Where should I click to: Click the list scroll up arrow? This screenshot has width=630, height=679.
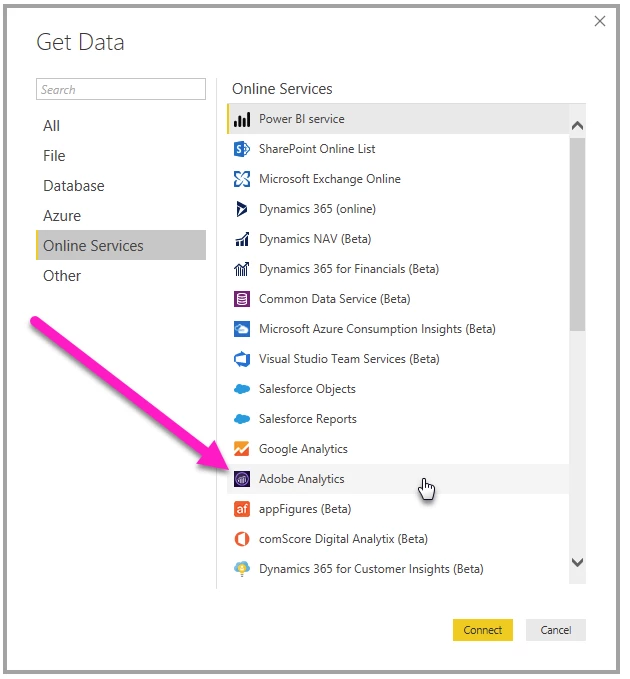[577, 126]
